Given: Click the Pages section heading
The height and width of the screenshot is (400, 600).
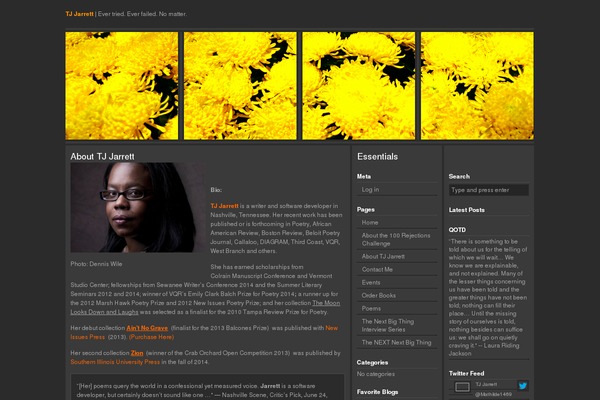Looking at the screenshot, I should click(365, 210).
